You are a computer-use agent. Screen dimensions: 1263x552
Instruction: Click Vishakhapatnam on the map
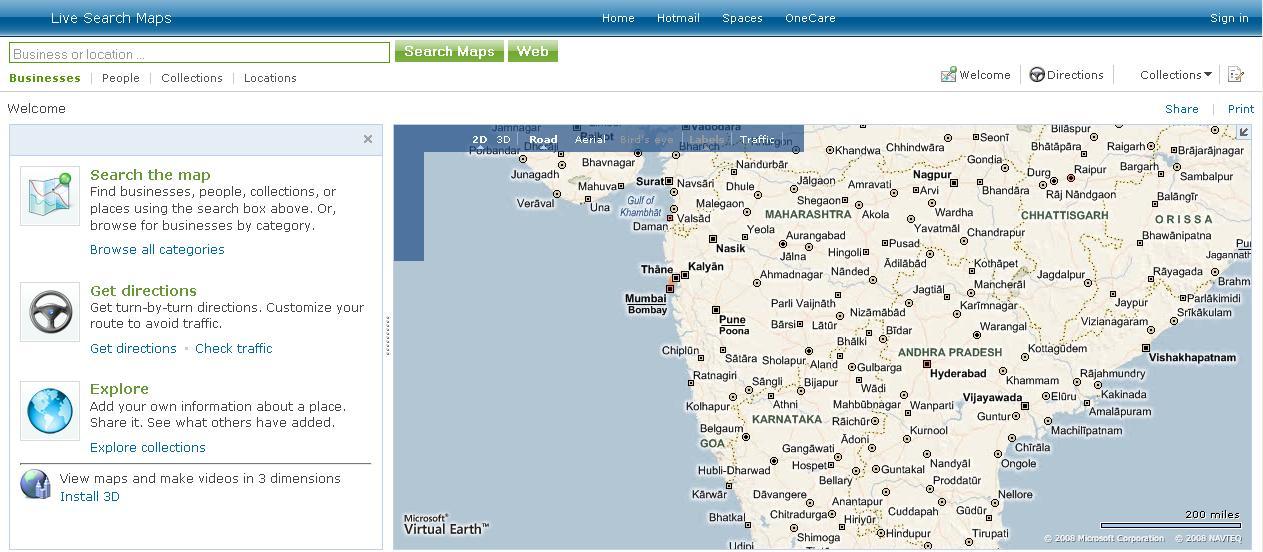[x=1194, y=357]
